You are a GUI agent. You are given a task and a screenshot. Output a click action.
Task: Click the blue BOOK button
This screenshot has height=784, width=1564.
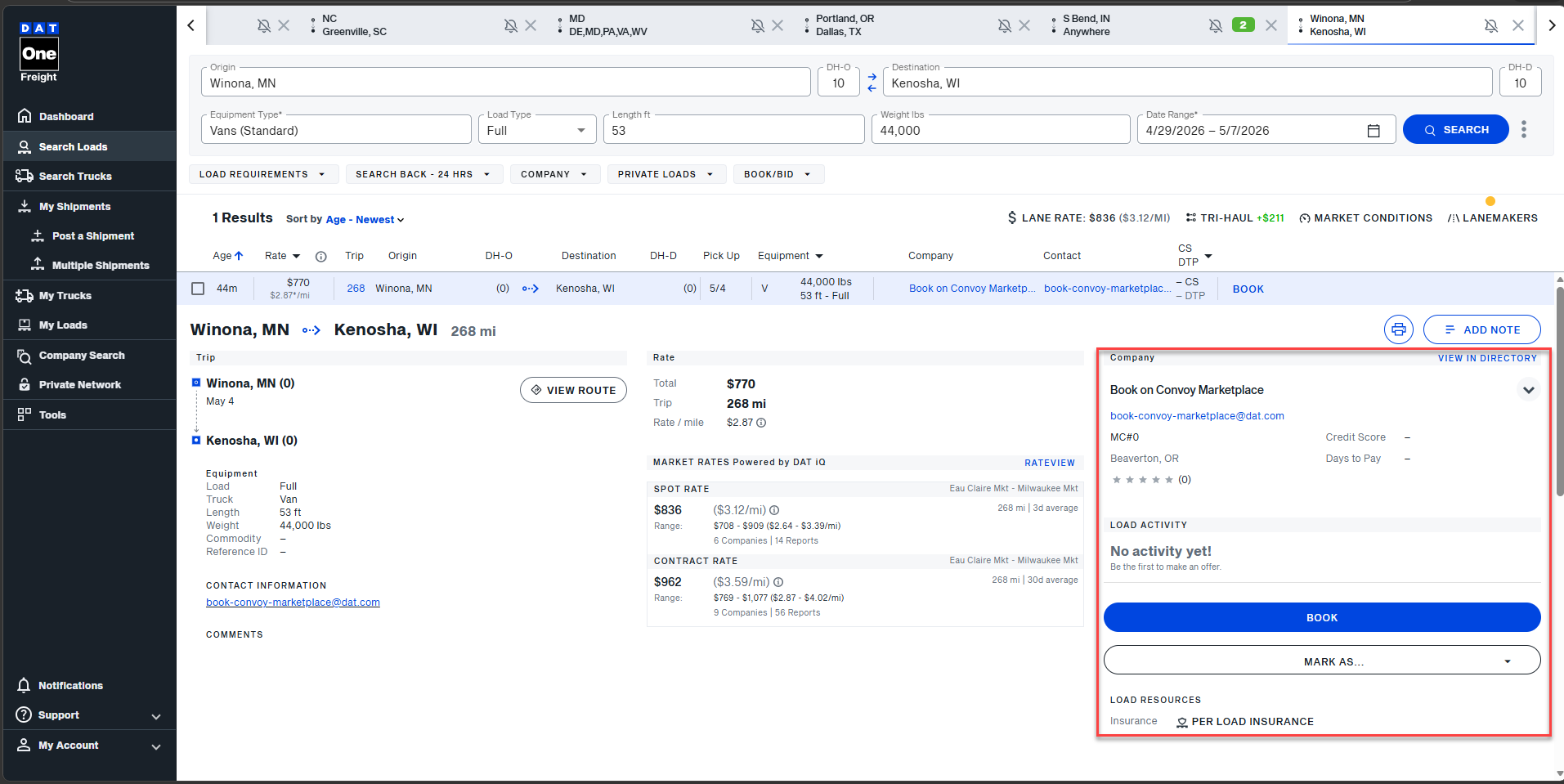tap(1321, 617)
